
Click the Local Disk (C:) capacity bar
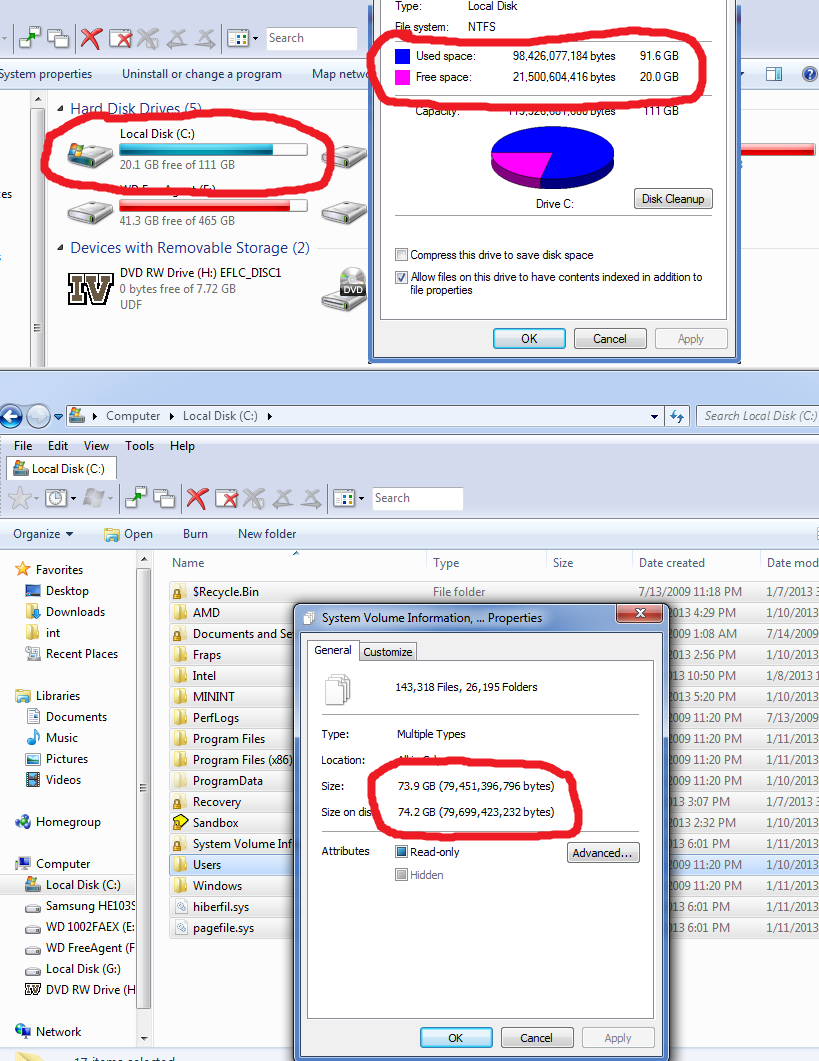213,150
